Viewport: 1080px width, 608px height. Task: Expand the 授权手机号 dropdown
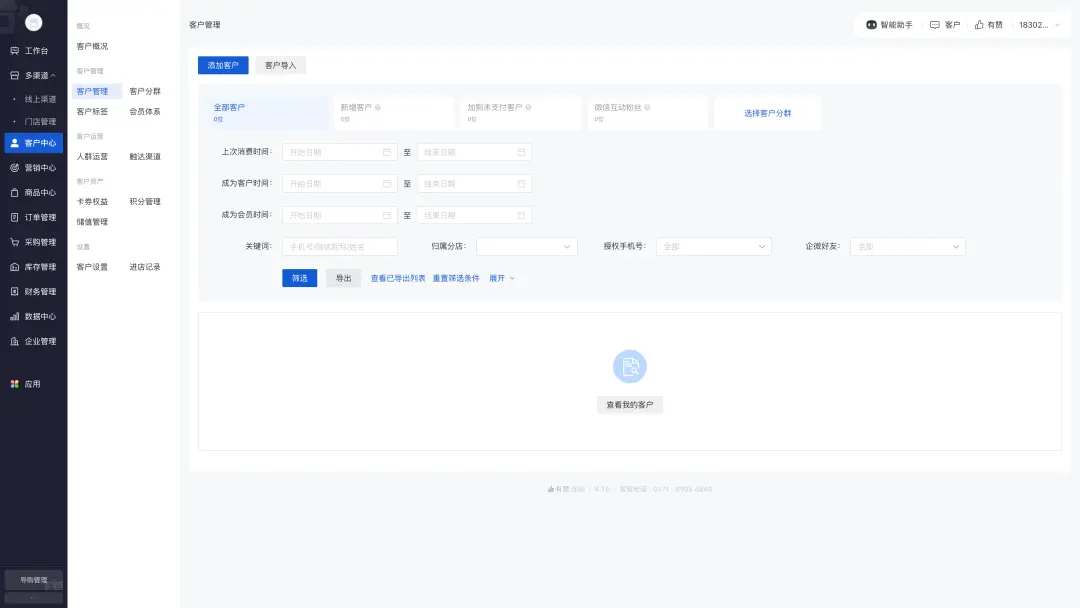pos(713,246)
